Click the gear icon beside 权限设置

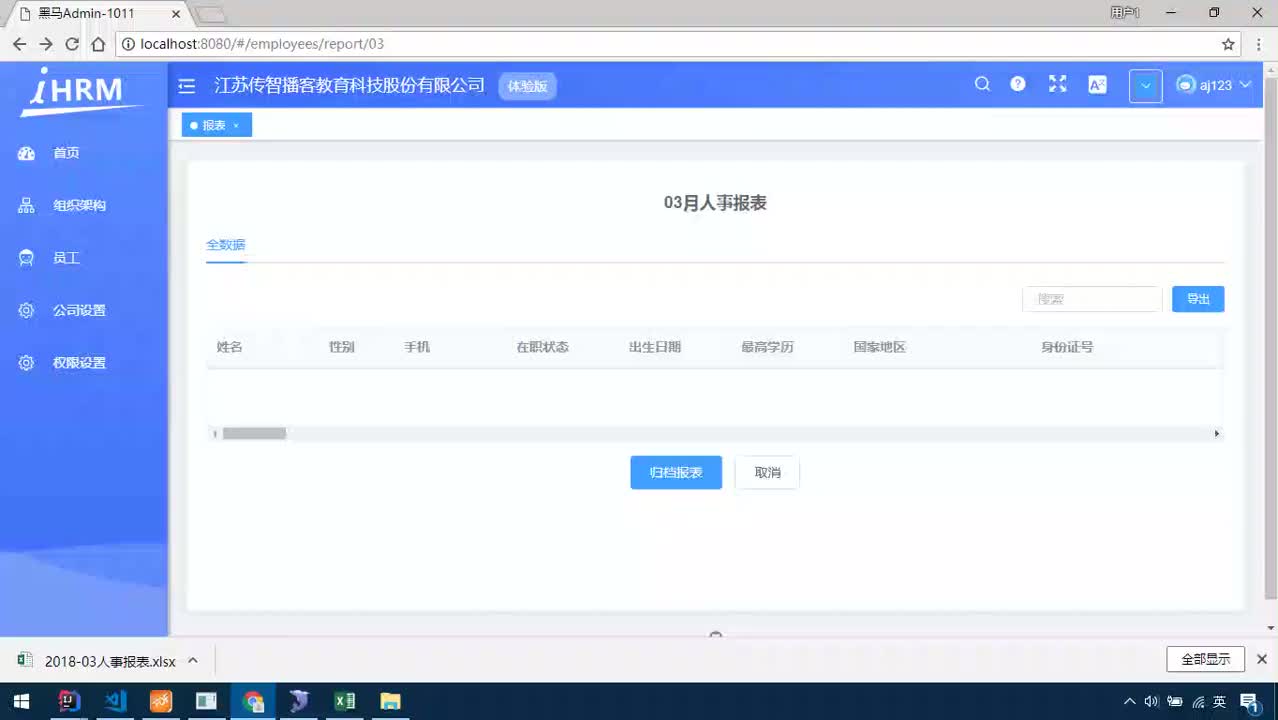27,363
